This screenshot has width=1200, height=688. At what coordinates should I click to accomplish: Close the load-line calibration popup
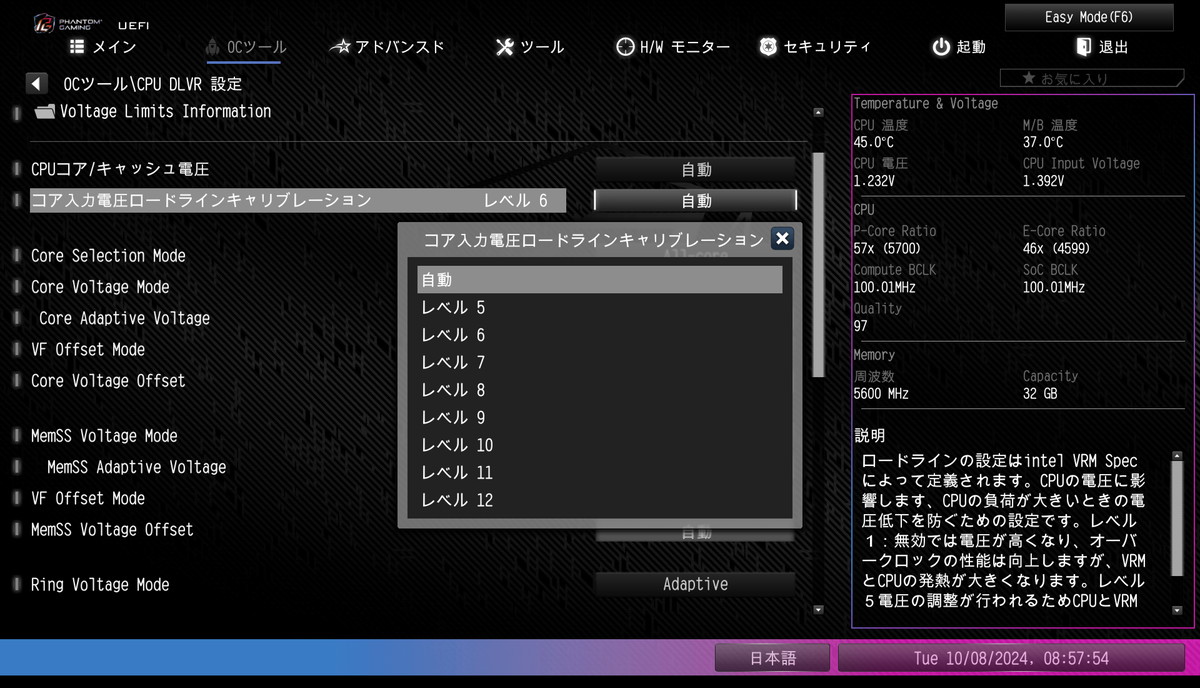tap(783, 238)
